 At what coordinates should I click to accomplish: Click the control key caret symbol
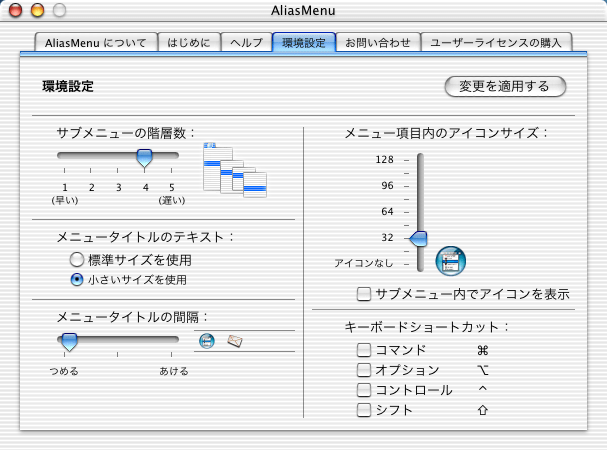[x=483, y=388]
